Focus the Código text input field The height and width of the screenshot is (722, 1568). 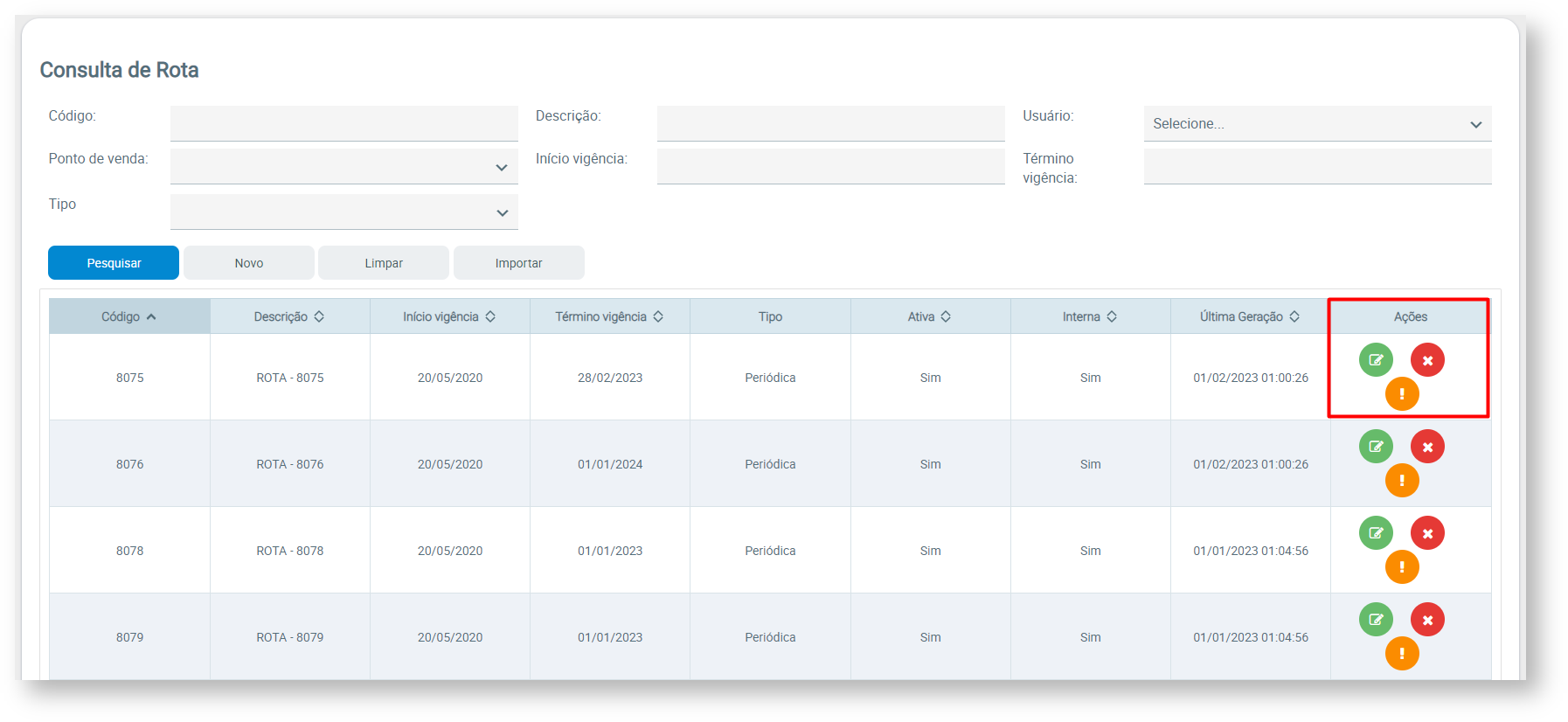pyautogui.click(x=343, y=123)
